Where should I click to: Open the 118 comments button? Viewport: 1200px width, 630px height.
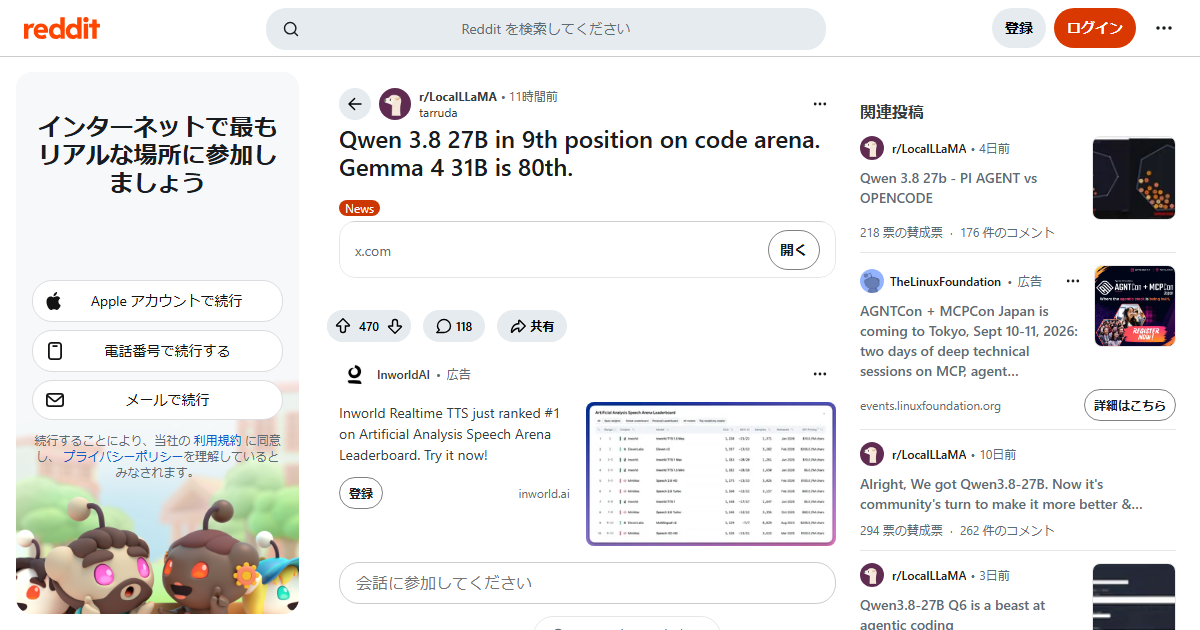[x=454, y=326]
